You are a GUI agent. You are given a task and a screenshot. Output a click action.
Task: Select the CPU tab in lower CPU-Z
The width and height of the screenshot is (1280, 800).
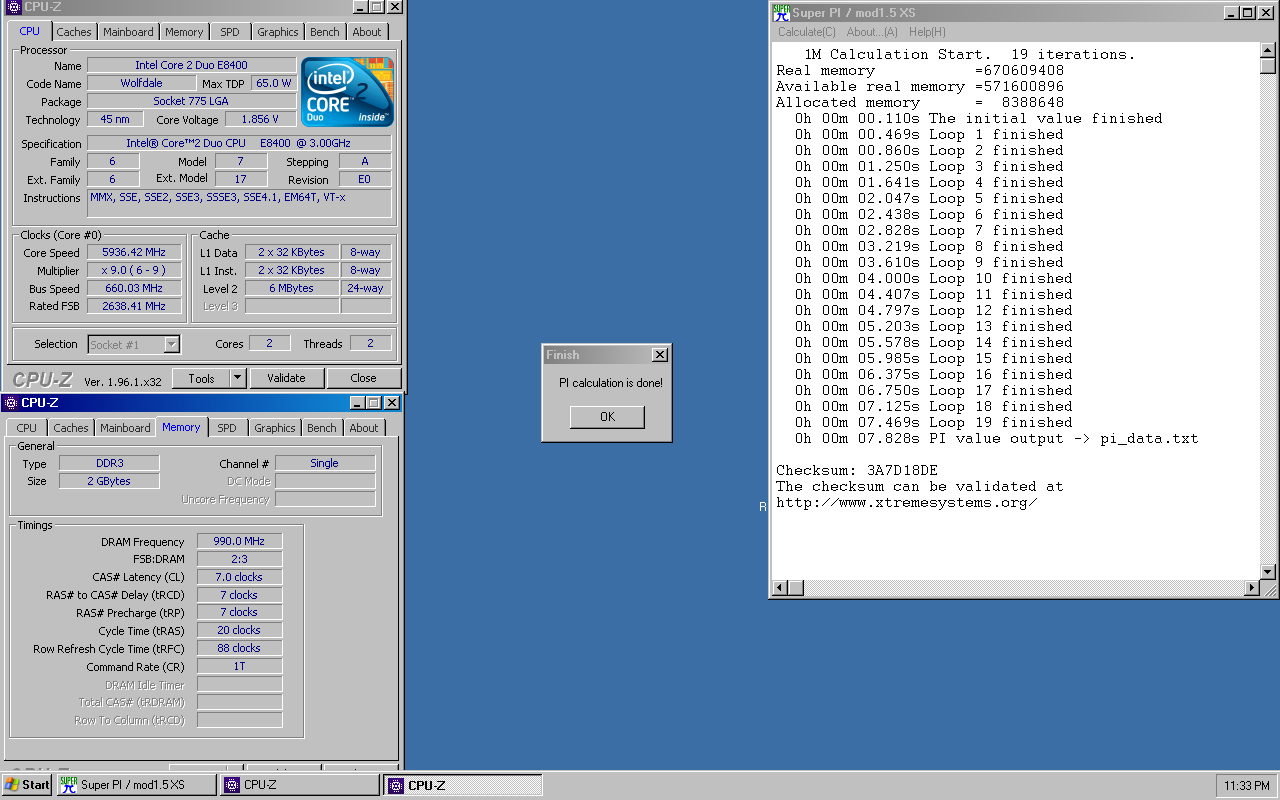[x=27, y=428]
